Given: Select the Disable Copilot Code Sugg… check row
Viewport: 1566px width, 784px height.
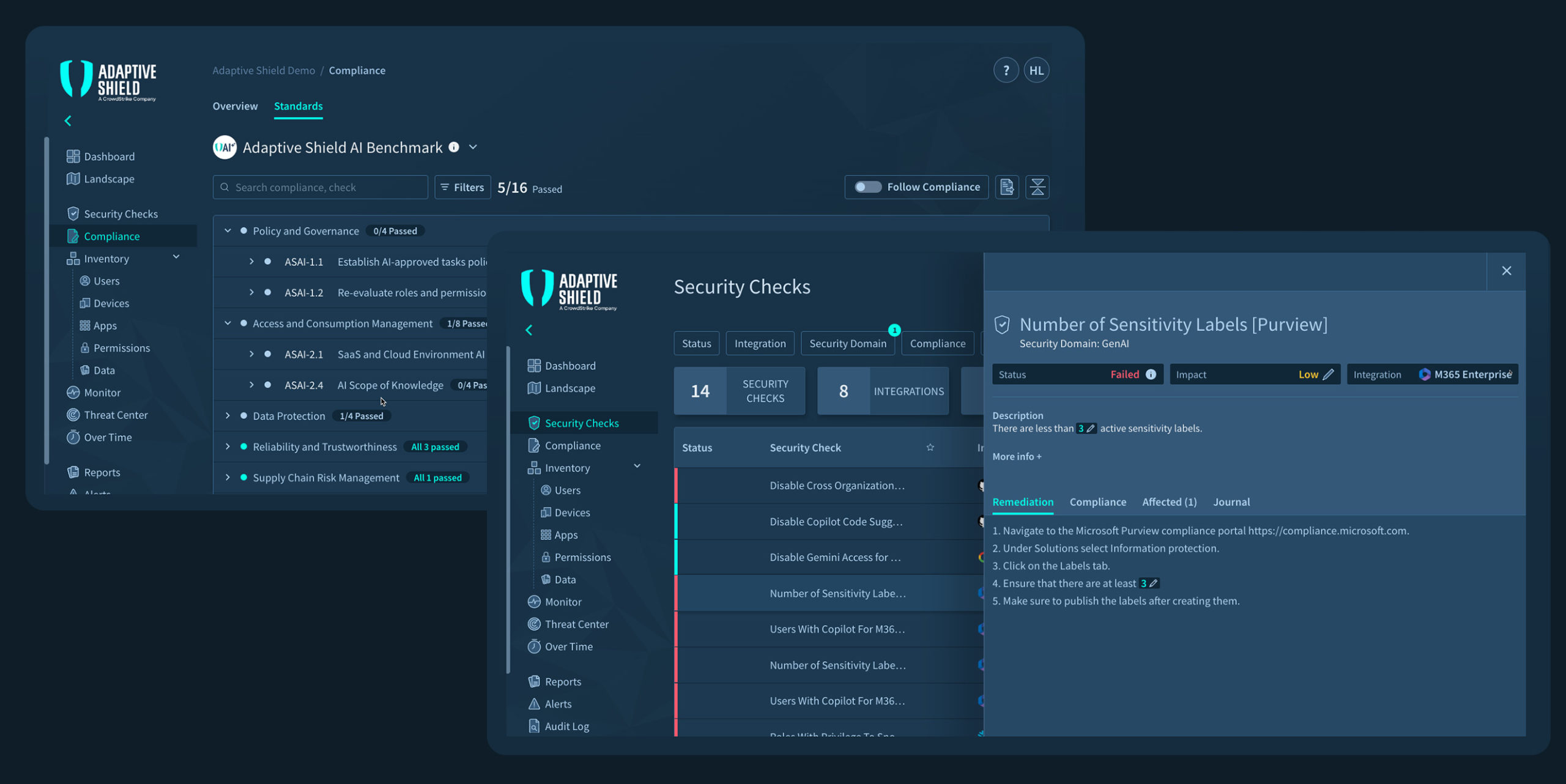Looking at the screenshot, I should (829, 522).
